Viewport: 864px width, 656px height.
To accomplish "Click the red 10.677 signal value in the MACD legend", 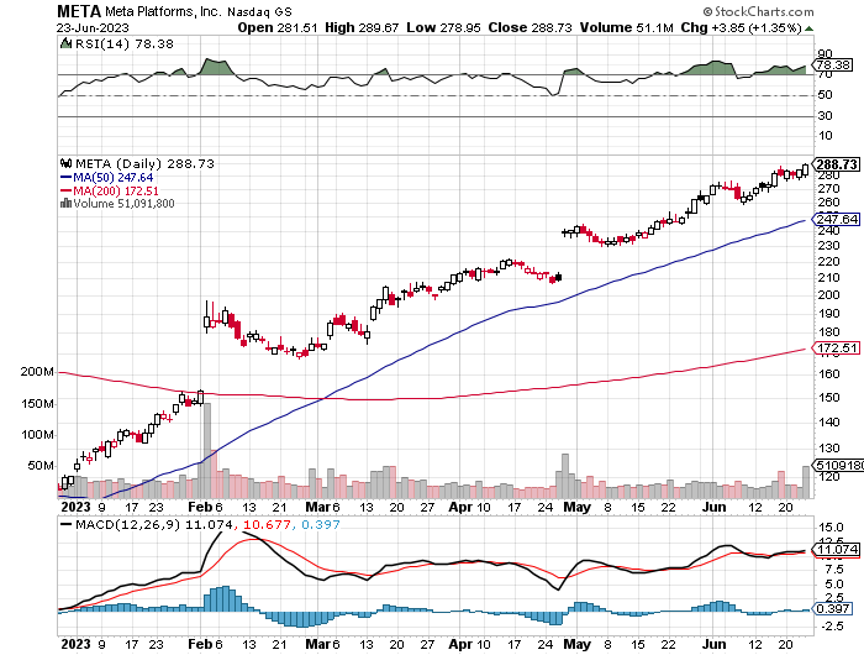I will tap(267, 524).
